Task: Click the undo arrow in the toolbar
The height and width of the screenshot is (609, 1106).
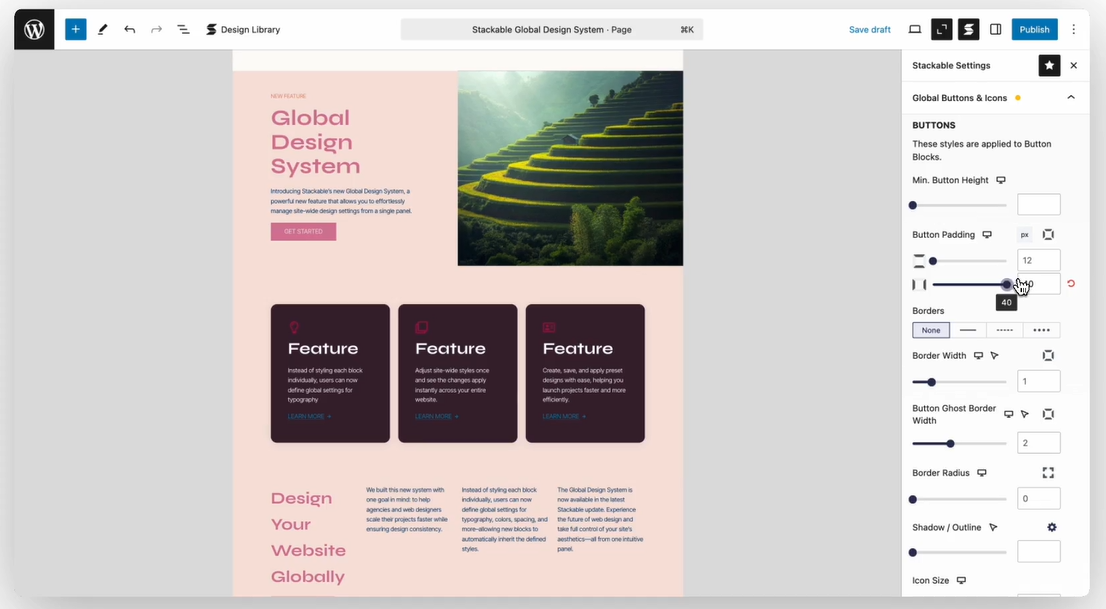Action: point(130,29)
